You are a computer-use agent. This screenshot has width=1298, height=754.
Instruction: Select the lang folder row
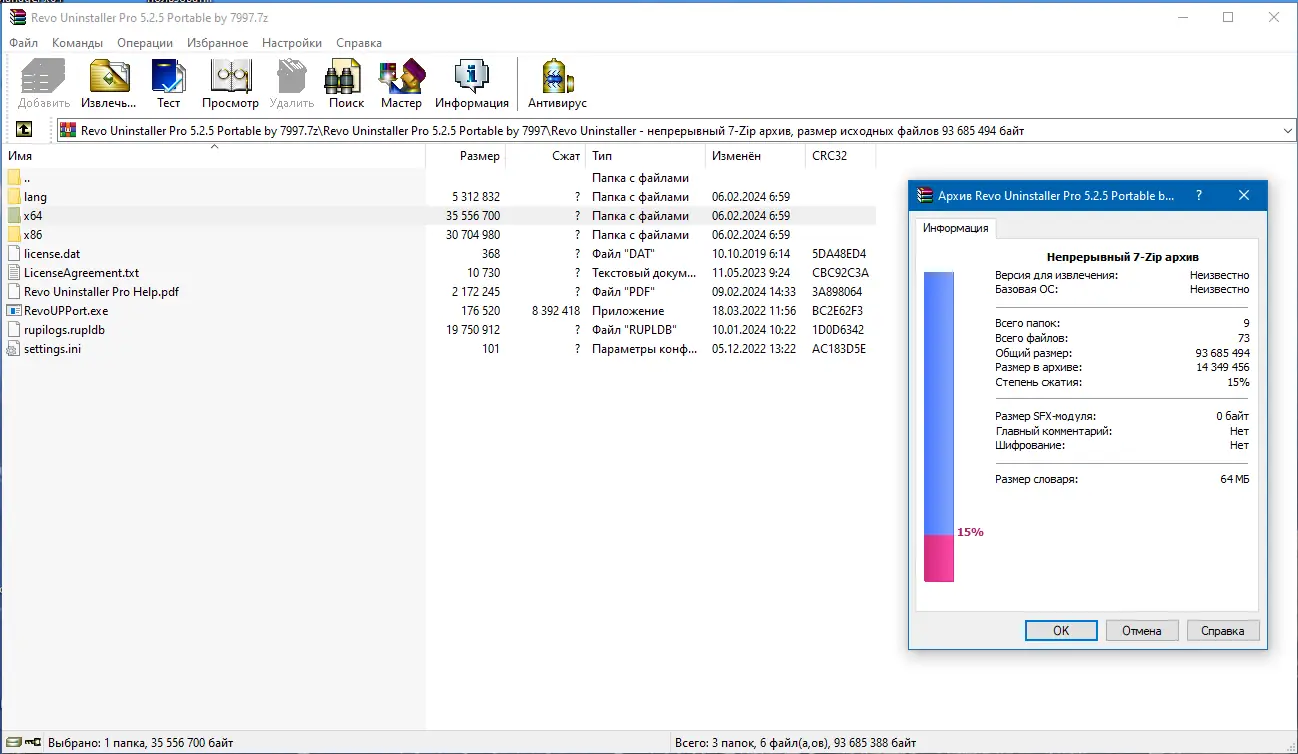pos(440,197)
